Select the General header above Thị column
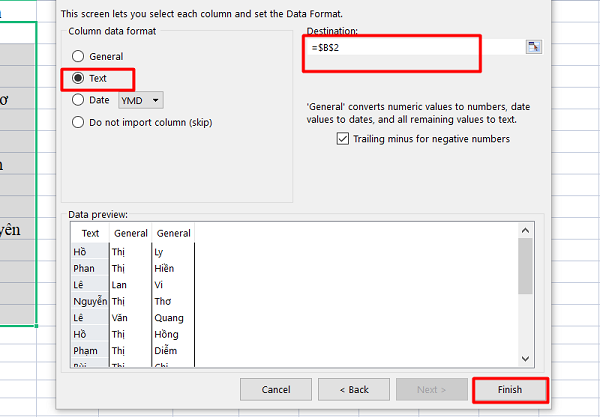 pos(130,233)
